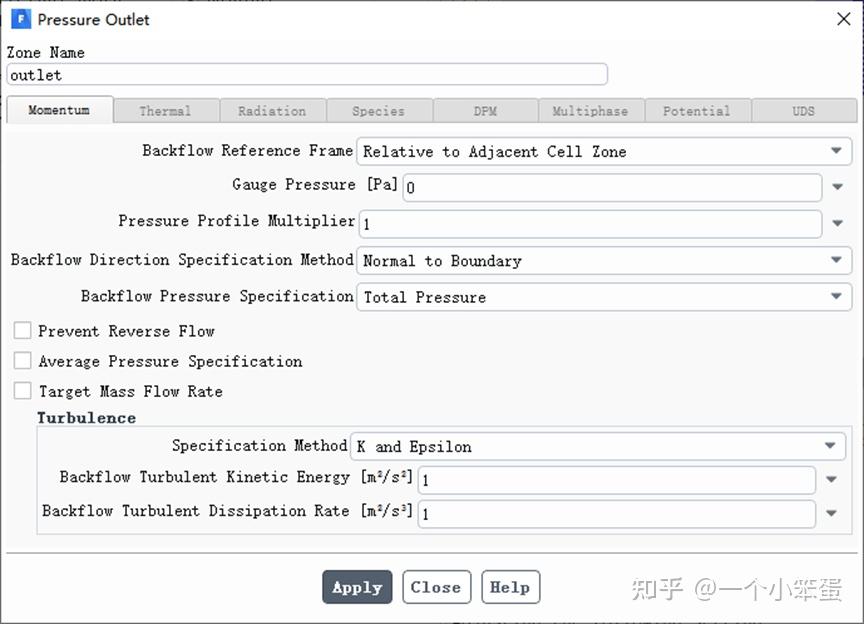Open Backflow Pressure Specification dropdown
This screenshot has width=864, height=624.
(x=836, y=297)
